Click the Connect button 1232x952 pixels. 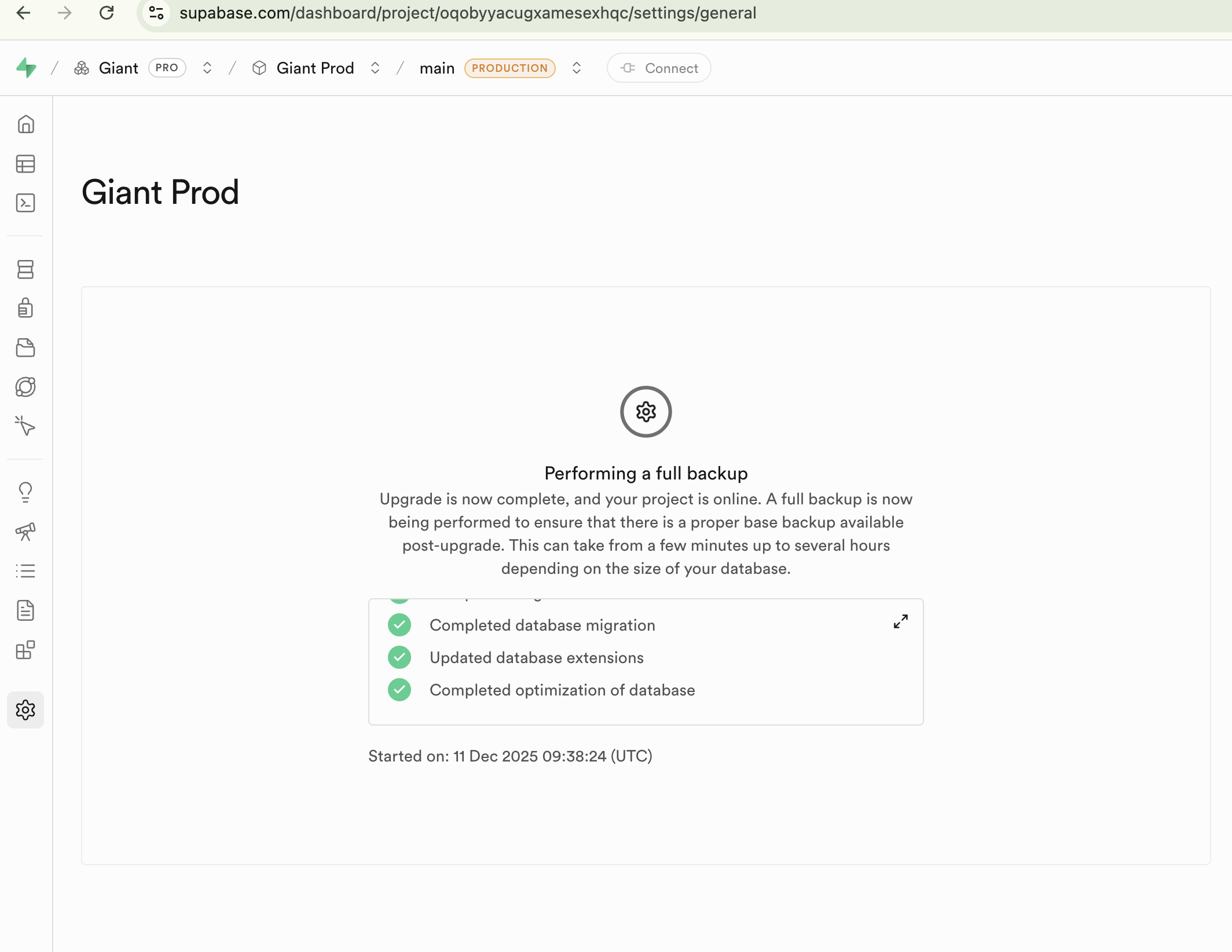[659, 68]
